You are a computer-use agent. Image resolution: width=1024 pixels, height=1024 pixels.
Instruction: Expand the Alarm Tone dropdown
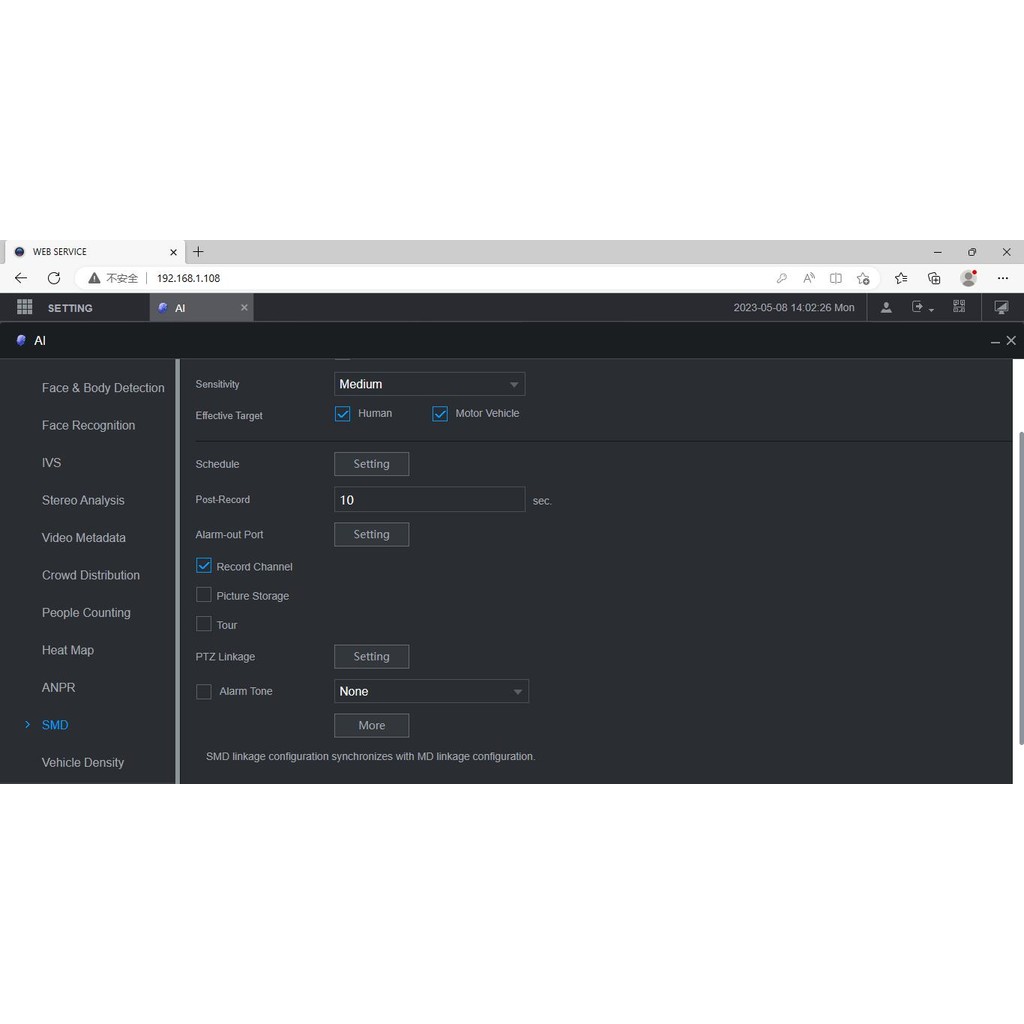click(431, 691)
